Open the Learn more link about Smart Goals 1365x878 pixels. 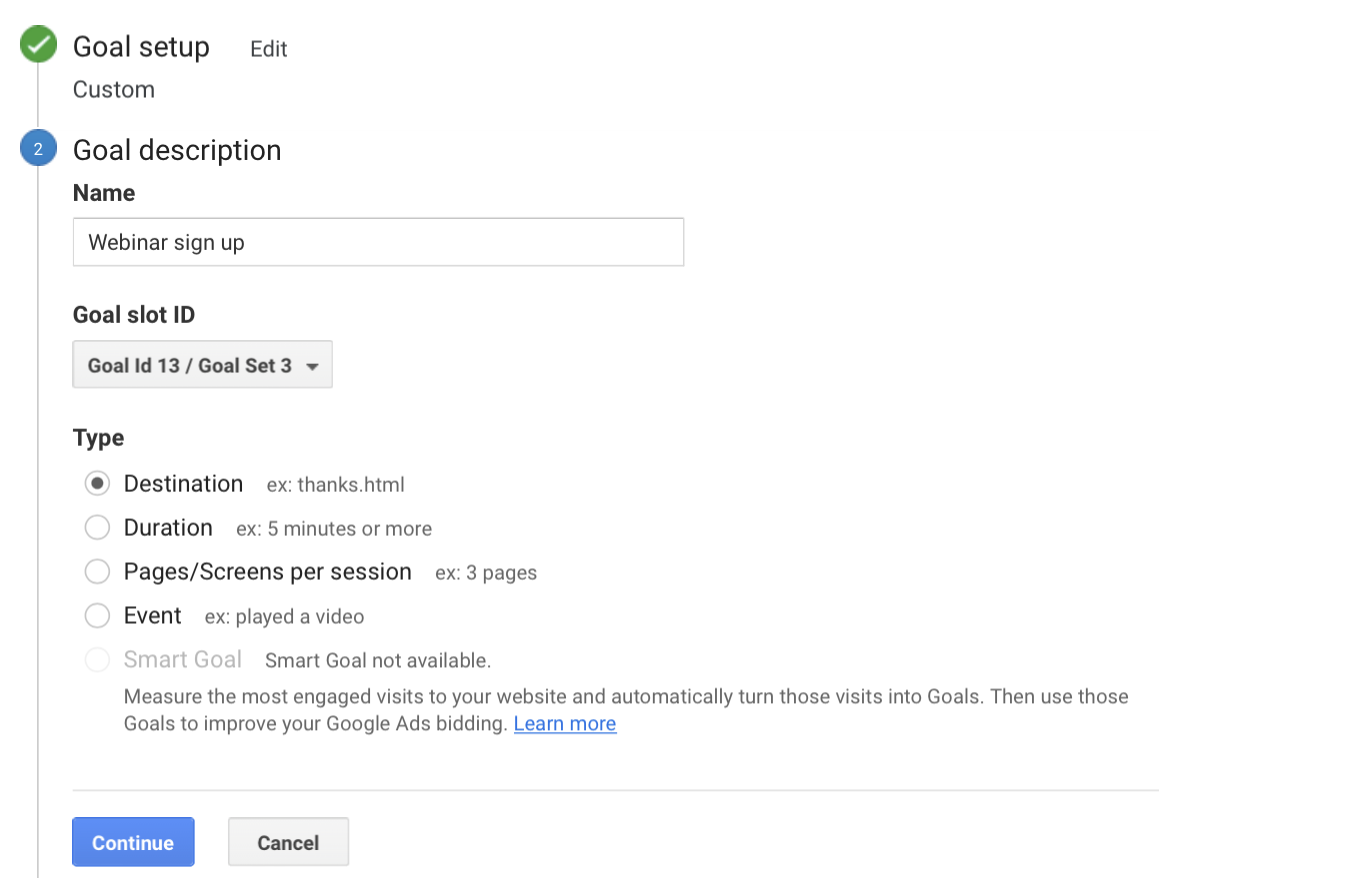tap(564, 723)
